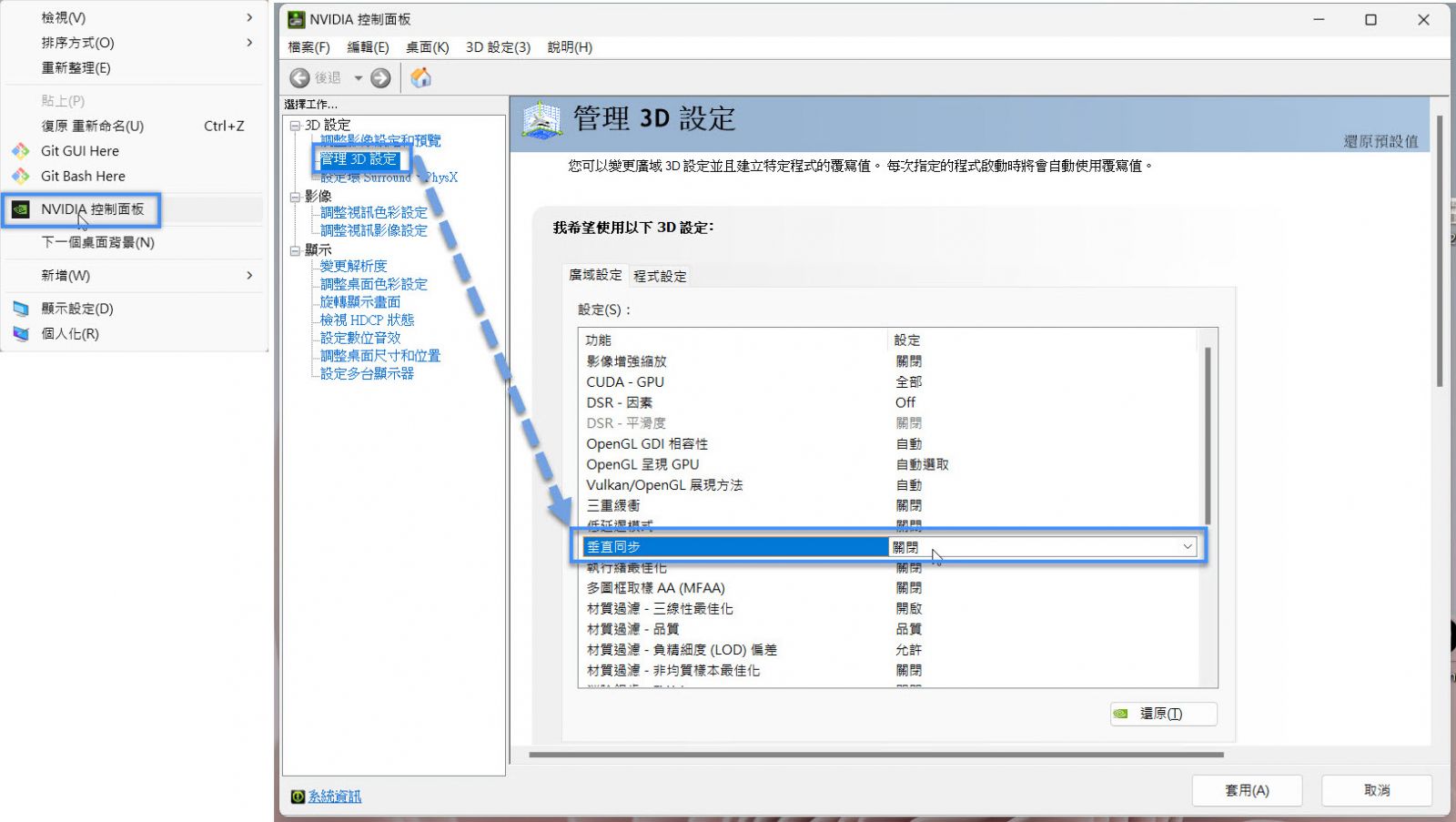This screenshot has height=822, width=1456.
Task: Expand the 新增(W) submenu arrow
Action: pos(249,276)
